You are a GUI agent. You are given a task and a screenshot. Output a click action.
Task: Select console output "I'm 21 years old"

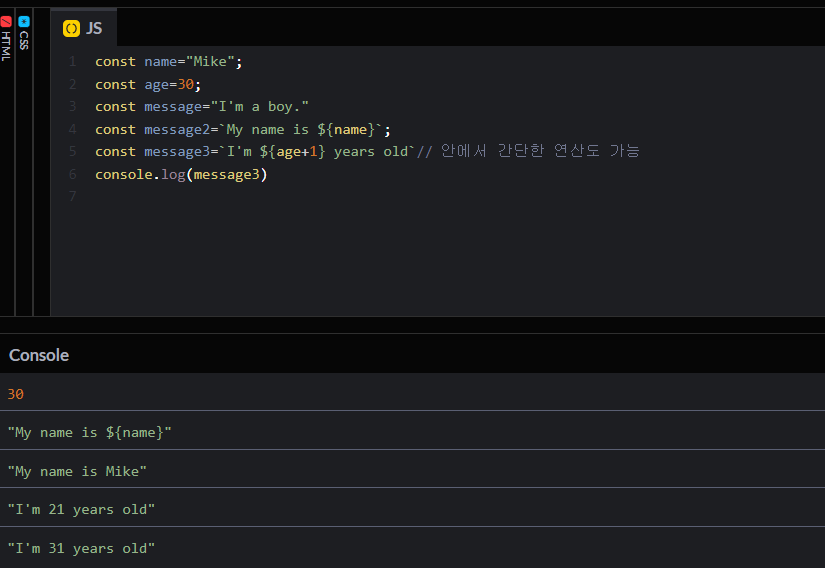[x=81, y=510]
